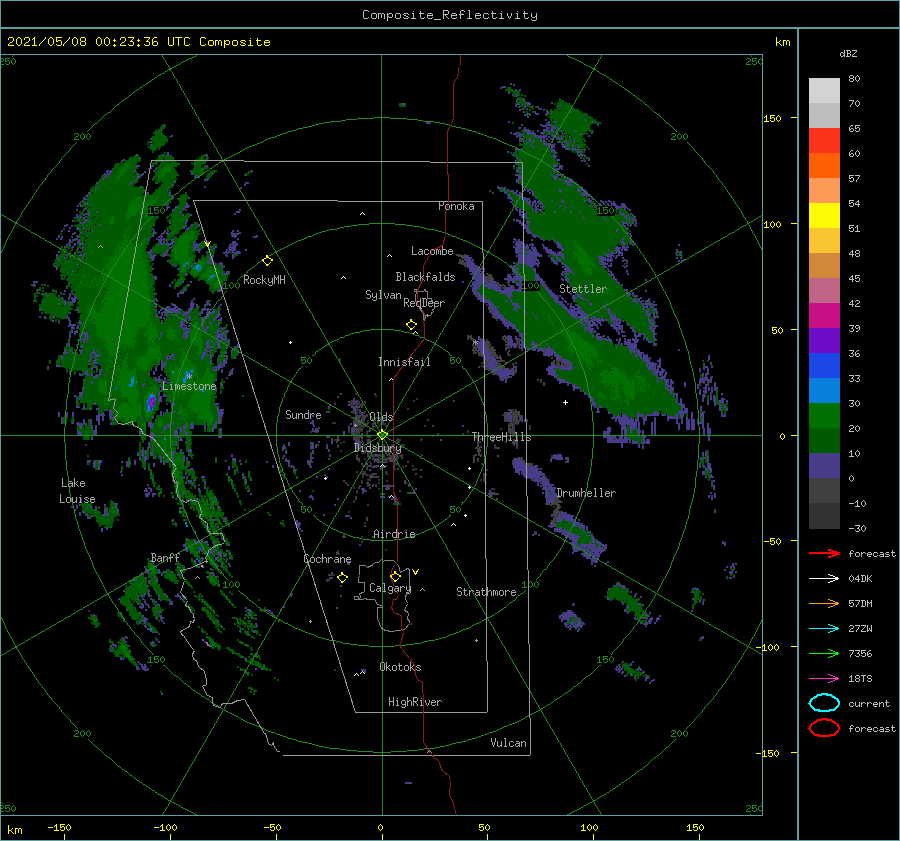The width and height of the screenshot is (900, 841).
Task: Select the cyan 27ZW arrow icon
Action: click(824, 629)
